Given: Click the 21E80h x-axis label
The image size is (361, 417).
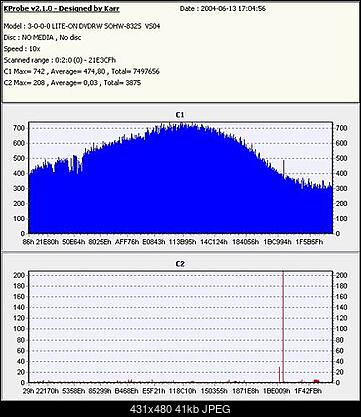Looking at the screenshot, I should [x=48, y=242].
